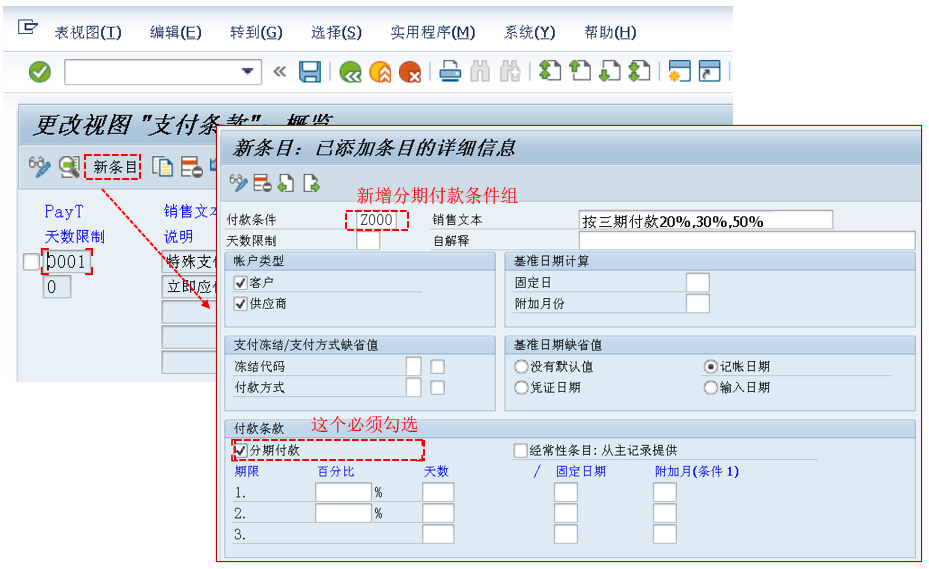
Task: Click the Delete icon in overview toolbar
Action: point(191,167)
